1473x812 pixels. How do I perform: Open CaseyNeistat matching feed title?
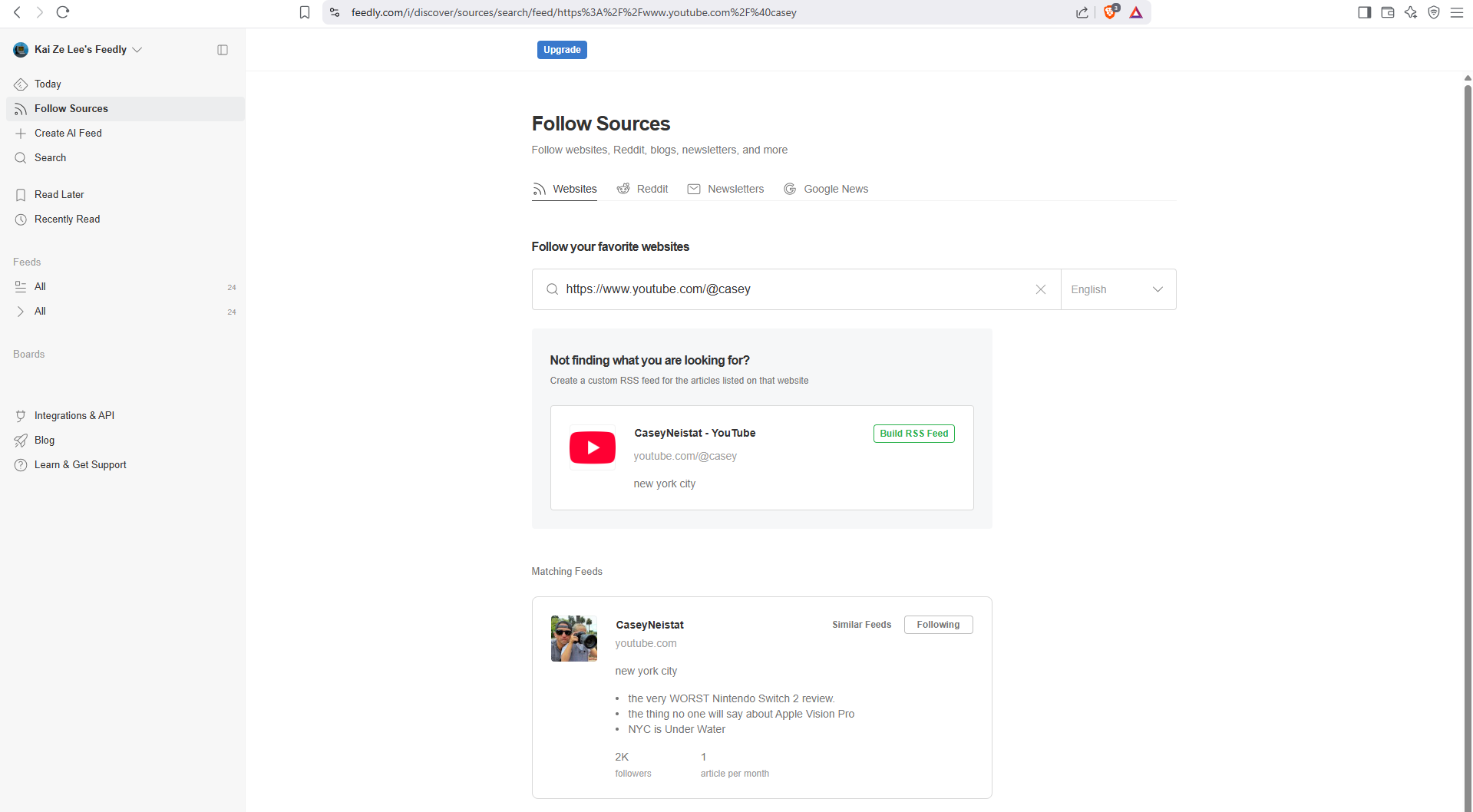pyautogui.click(x=649, y=626)
